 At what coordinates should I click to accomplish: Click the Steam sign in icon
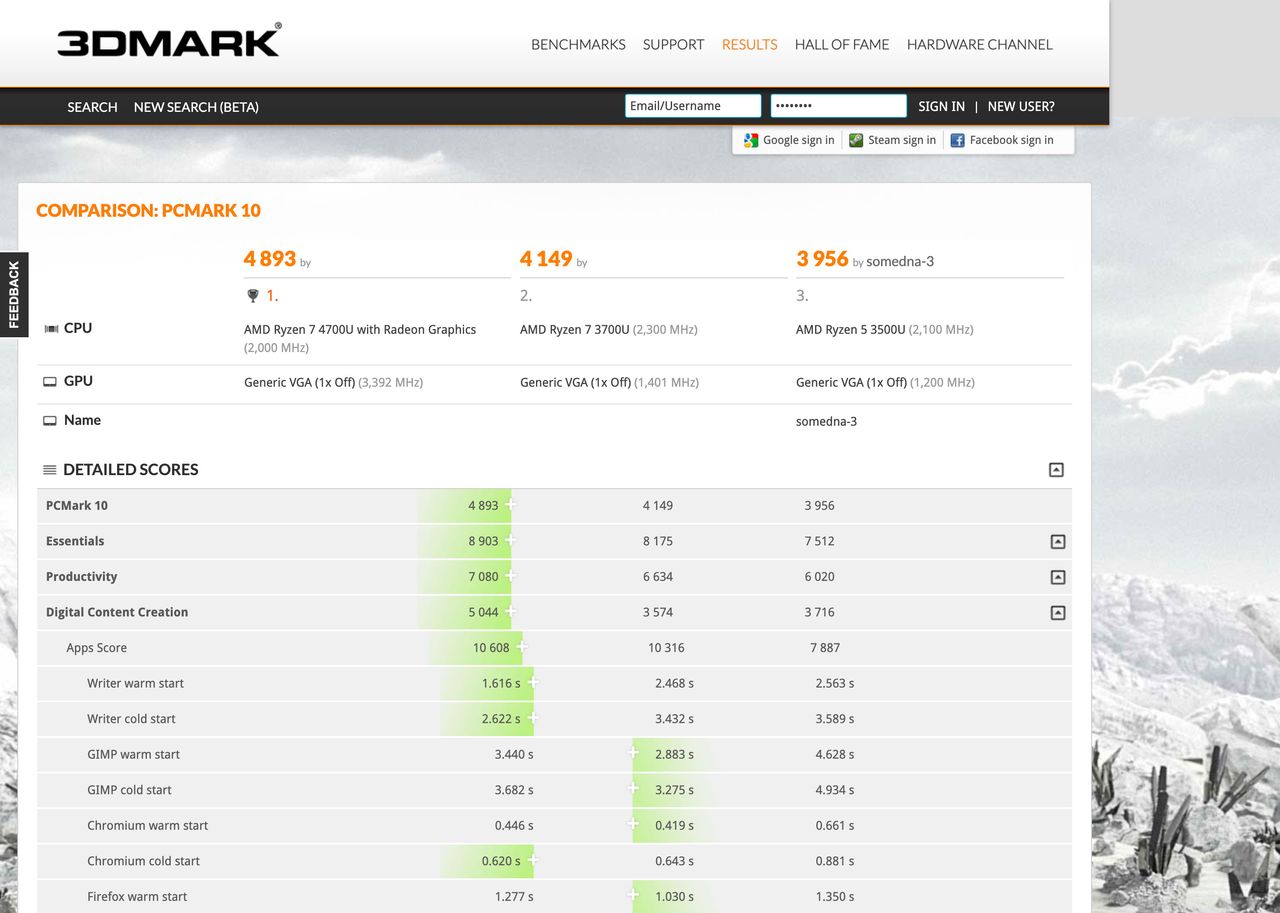coord(856,140)
